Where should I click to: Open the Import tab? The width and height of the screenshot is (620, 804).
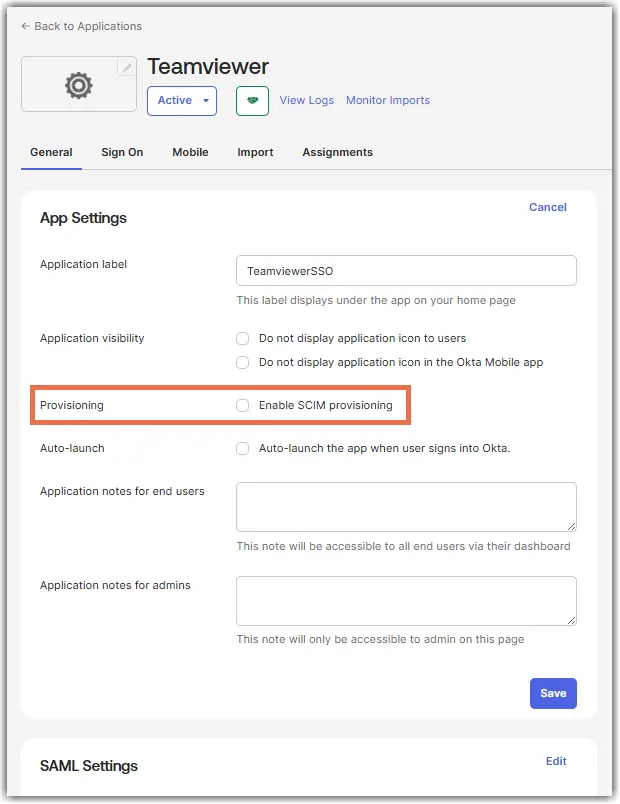tap(255, 152)
